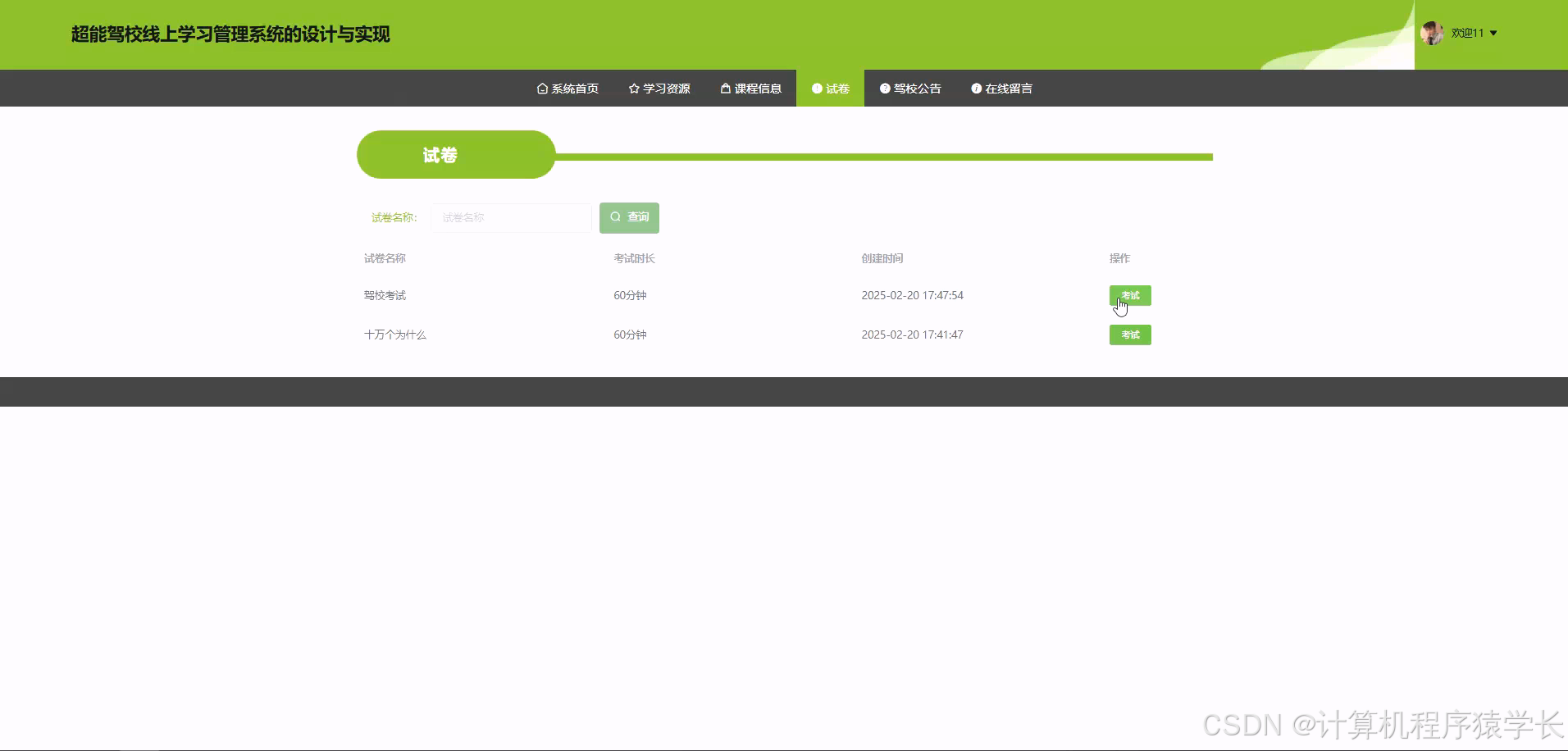Click the 驾校考试 paper name
The height and width of the screenshot is (751, 1568).
click(385, 295)
